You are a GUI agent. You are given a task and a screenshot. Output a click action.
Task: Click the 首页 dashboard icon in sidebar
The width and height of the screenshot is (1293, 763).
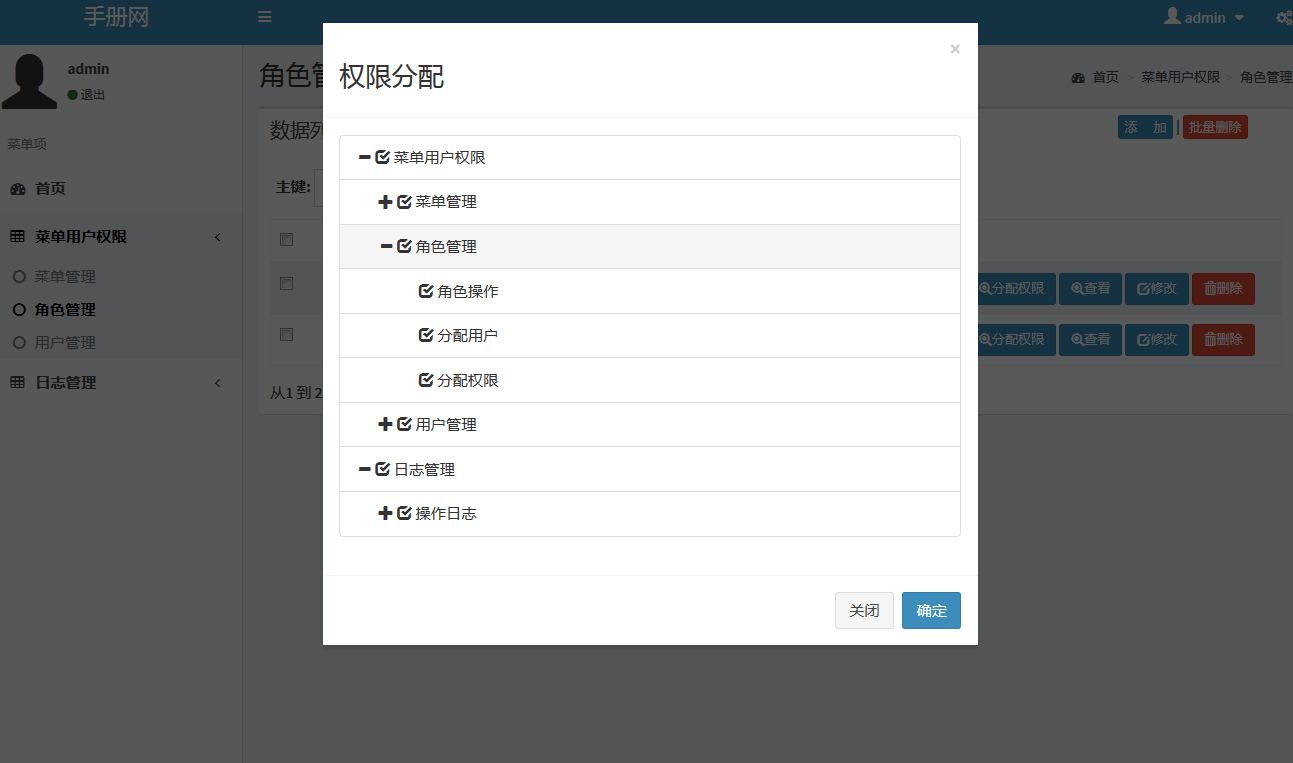tap(17, 189)
